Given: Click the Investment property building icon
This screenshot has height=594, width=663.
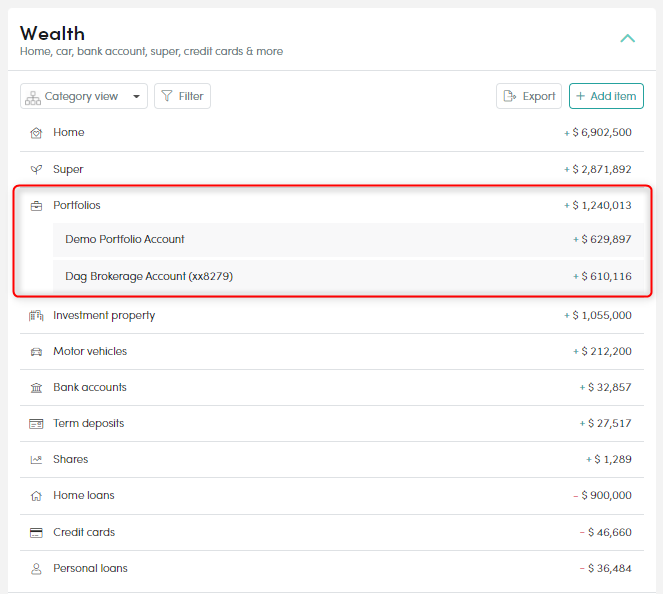Looking at the screenshot, I should coord(36,316).
